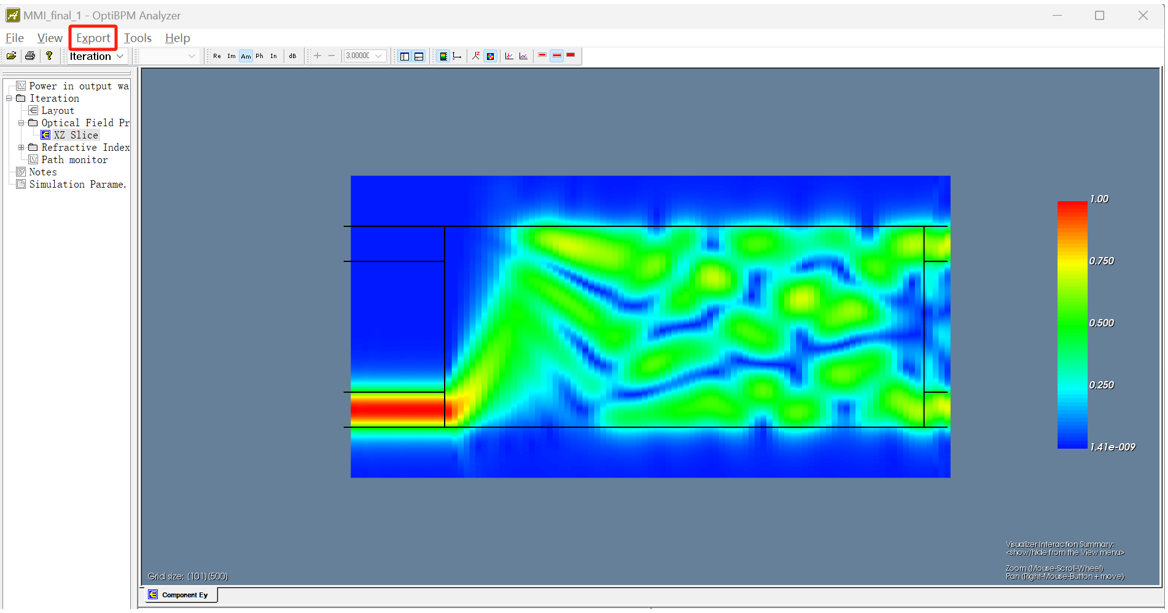Switch to the Component Ey tab
Screen dimensions: 1168x613
click(179, 595)
